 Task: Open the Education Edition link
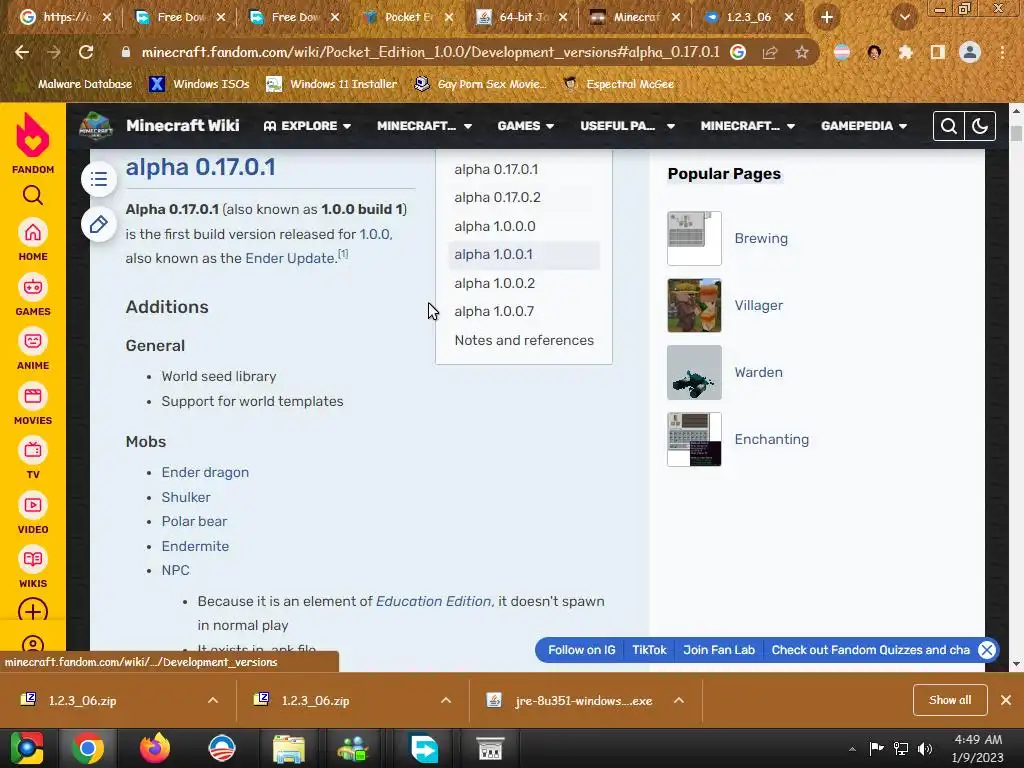point(434,601)
